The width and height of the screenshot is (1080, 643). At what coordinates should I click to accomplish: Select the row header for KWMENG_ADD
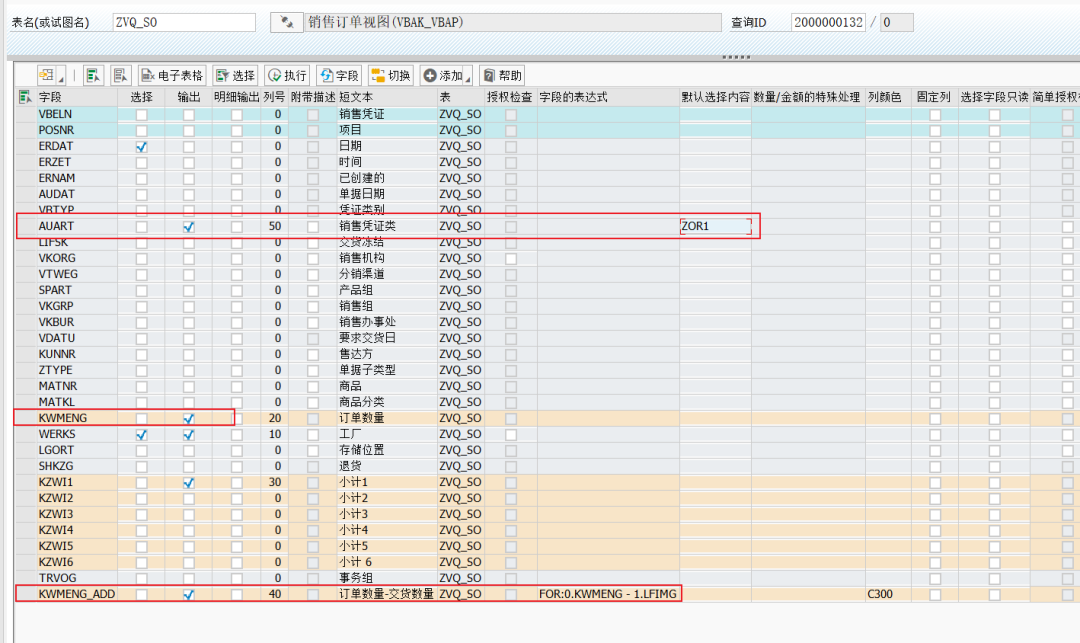[x=26, y=593]
